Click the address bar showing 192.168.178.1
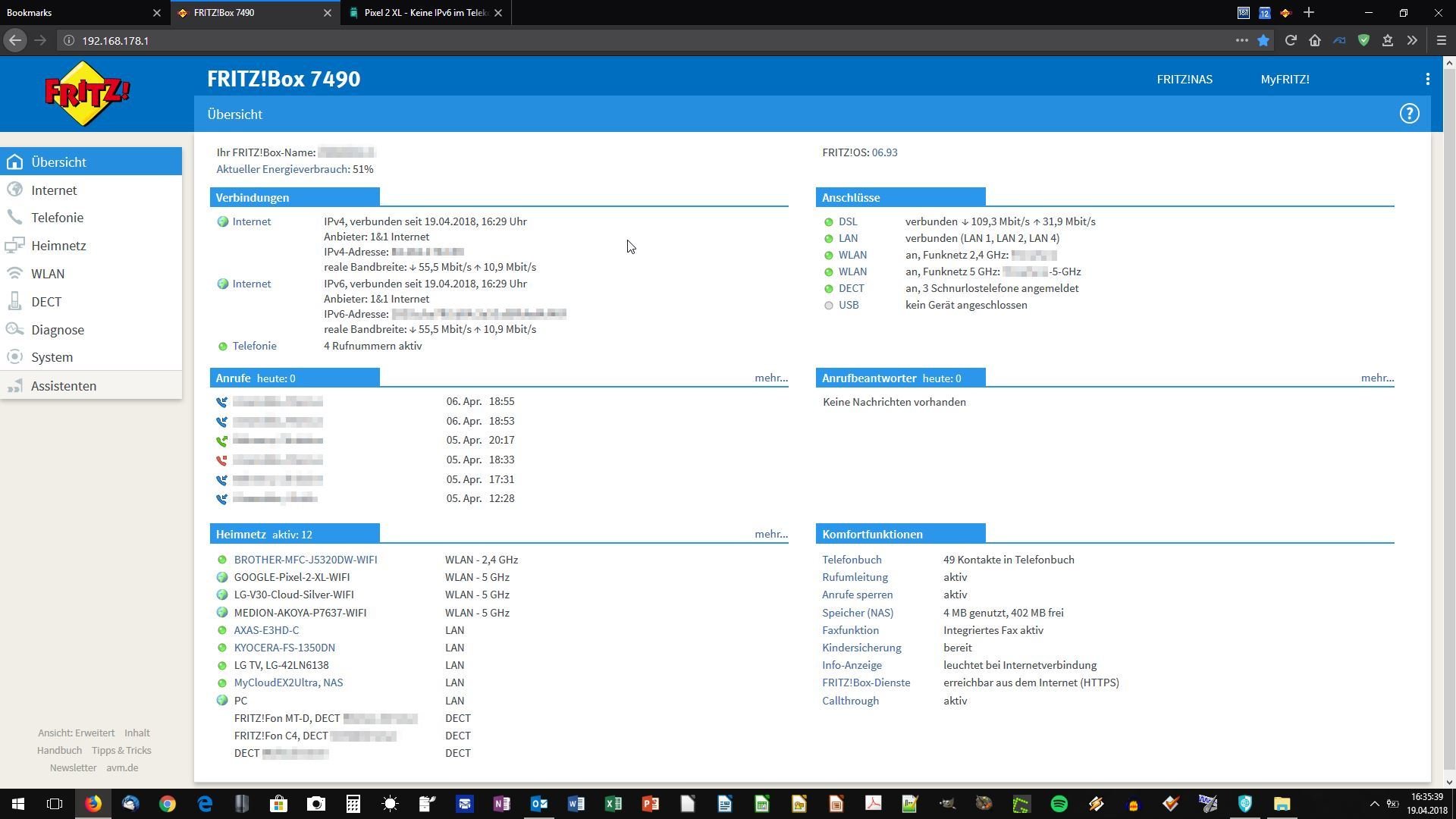 pos(645,41)
